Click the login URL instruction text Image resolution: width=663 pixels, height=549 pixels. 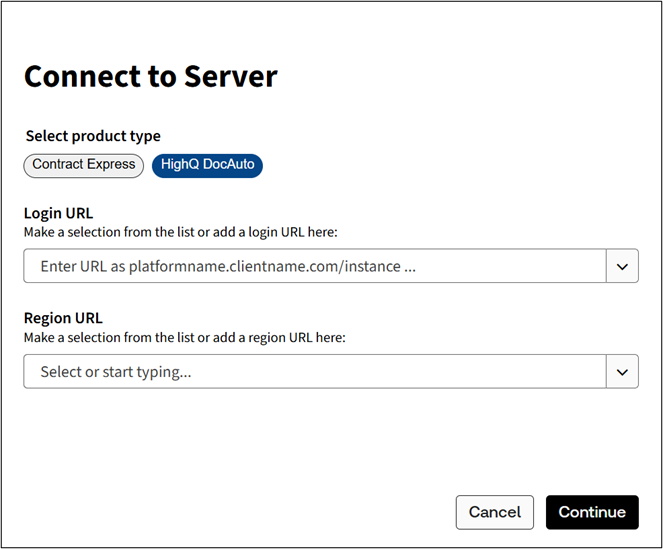pos(181,232)
